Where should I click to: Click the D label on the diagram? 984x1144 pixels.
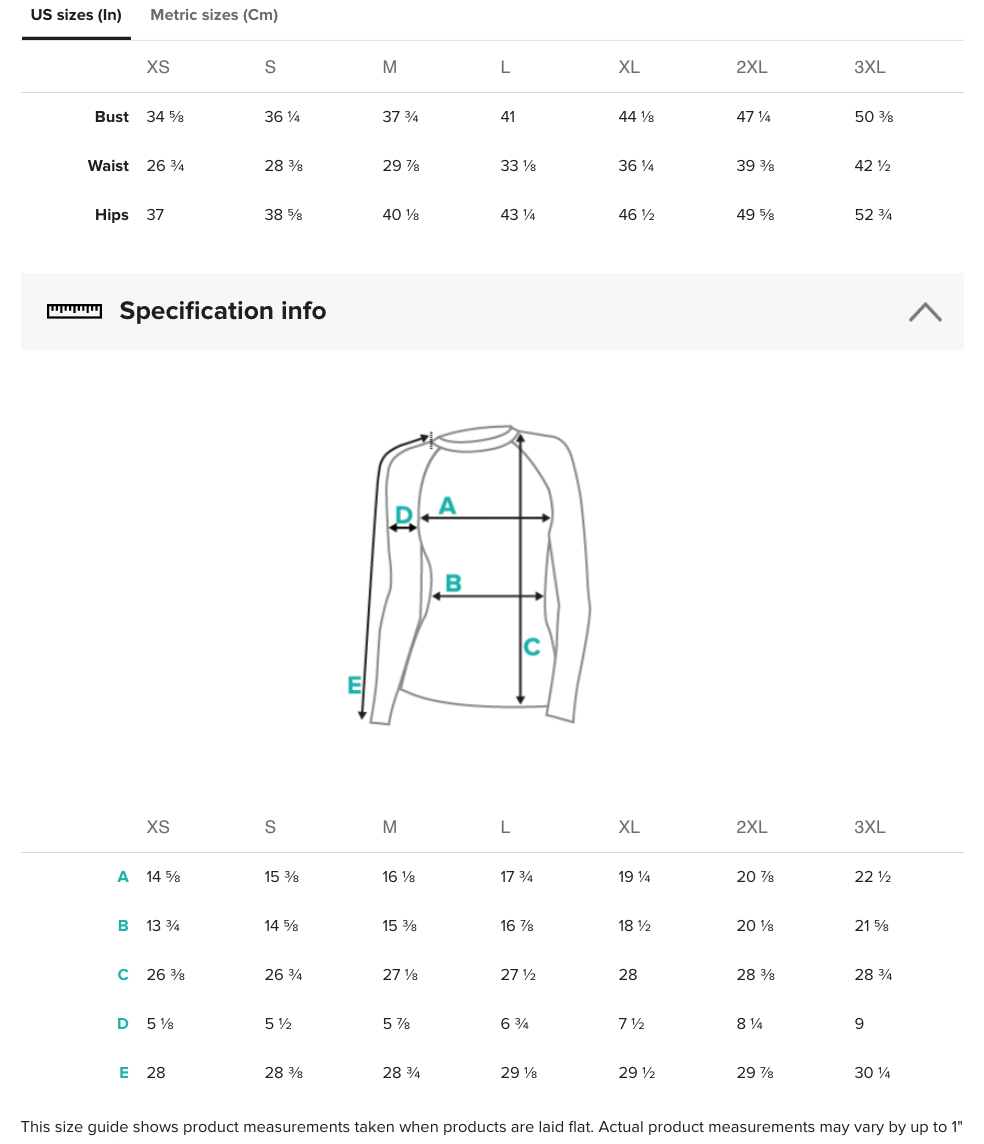pos(403,515)
